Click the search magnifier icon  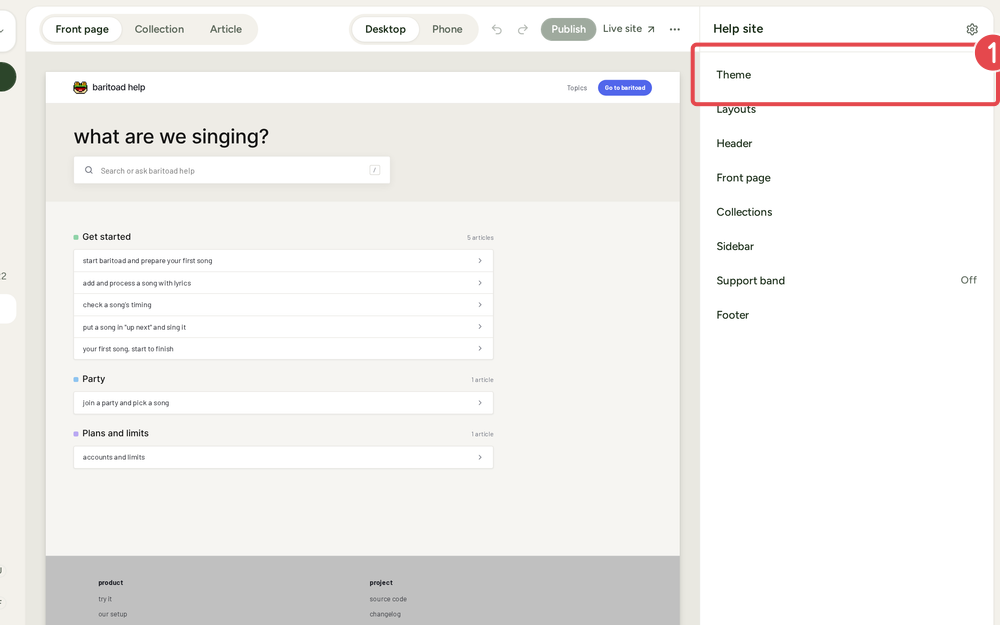point(89,170)
